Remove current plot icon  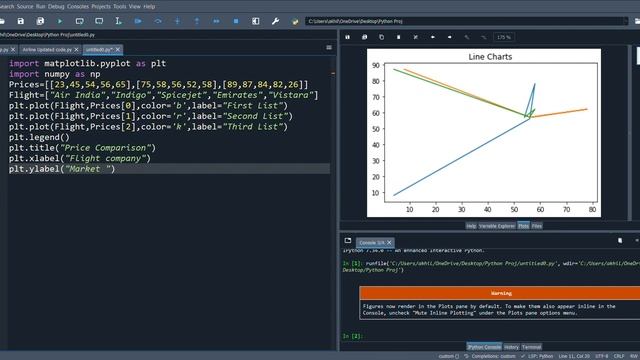(398, 37)
